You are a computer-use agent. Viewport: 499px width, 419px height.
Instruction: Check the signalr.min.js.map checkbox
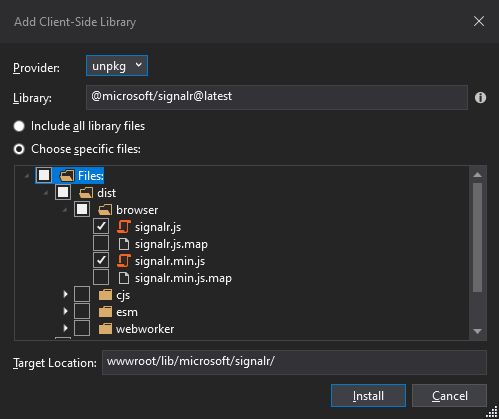(x=101, y=278)
